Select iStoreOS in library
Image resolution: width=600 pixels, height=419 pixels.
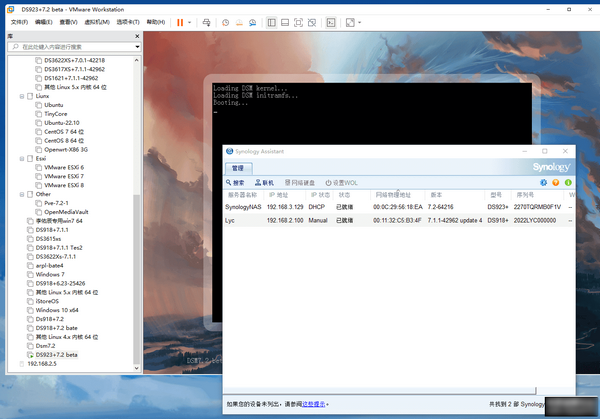pos(47,301)
